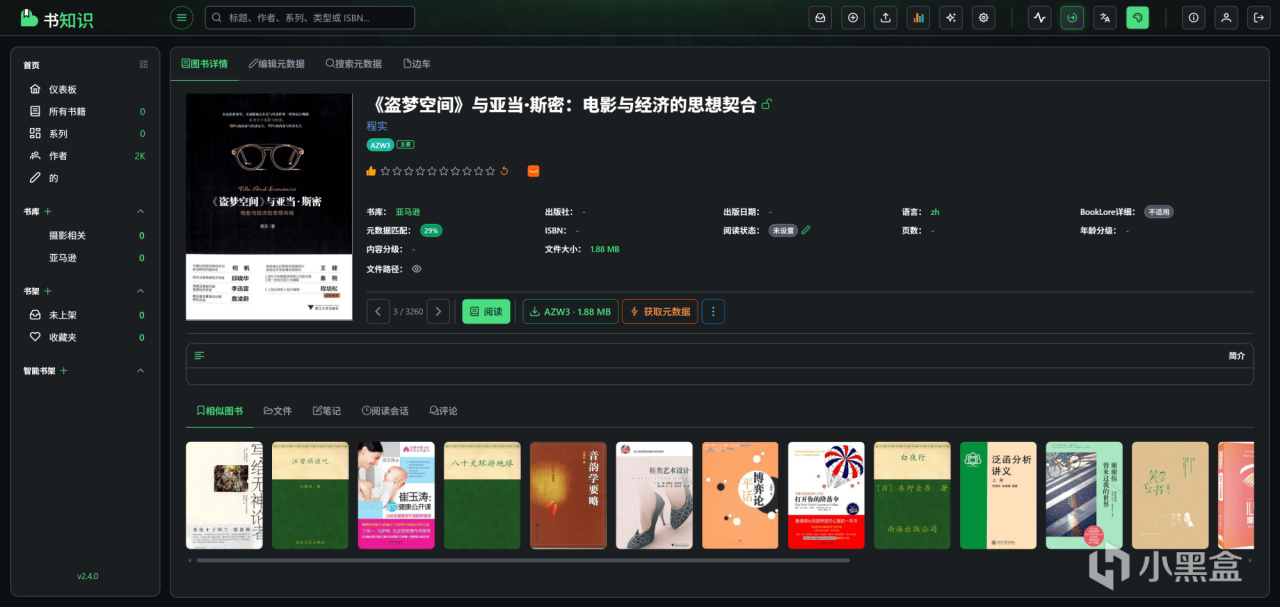Open the green palette theme icon
1280x607 pixels.
(1137, 17)
